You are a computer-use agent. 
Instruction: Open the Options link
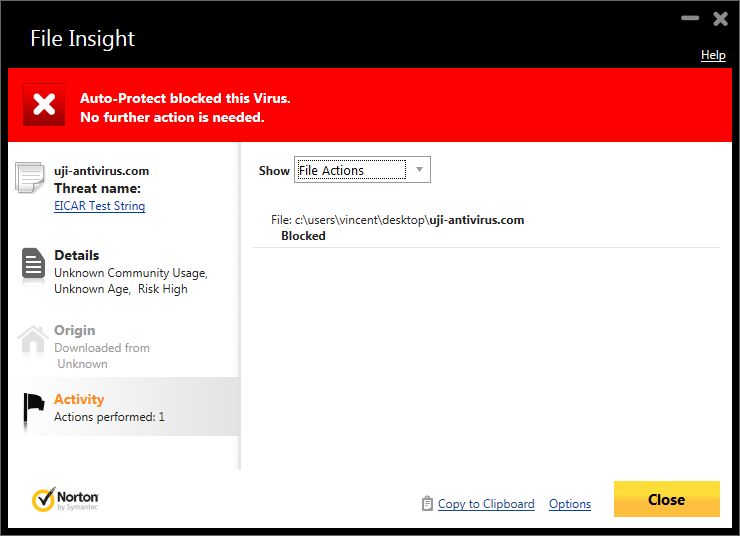(x=570, y=504)
